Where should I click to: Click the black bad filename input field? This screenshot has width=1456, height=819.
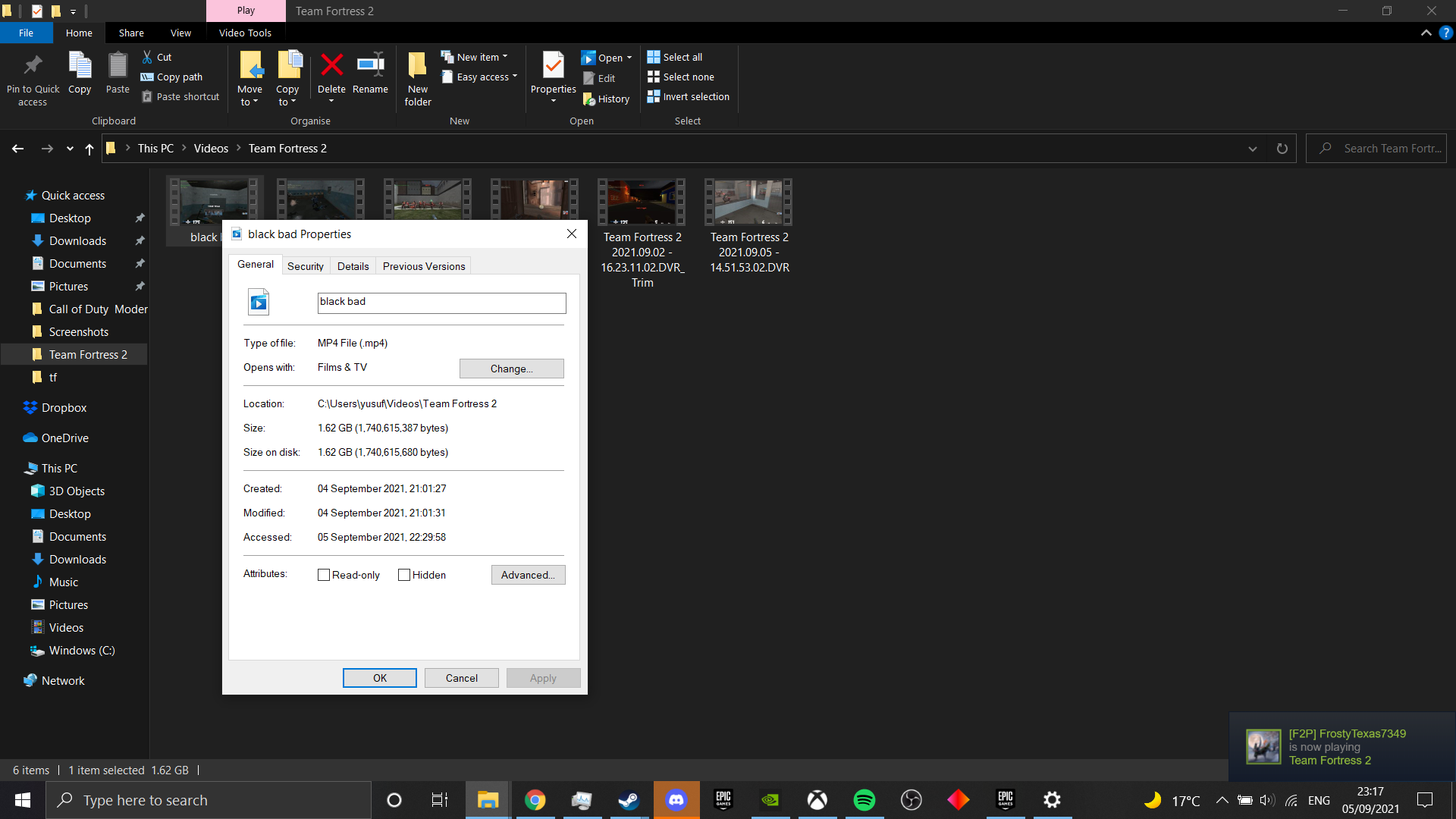441,303
